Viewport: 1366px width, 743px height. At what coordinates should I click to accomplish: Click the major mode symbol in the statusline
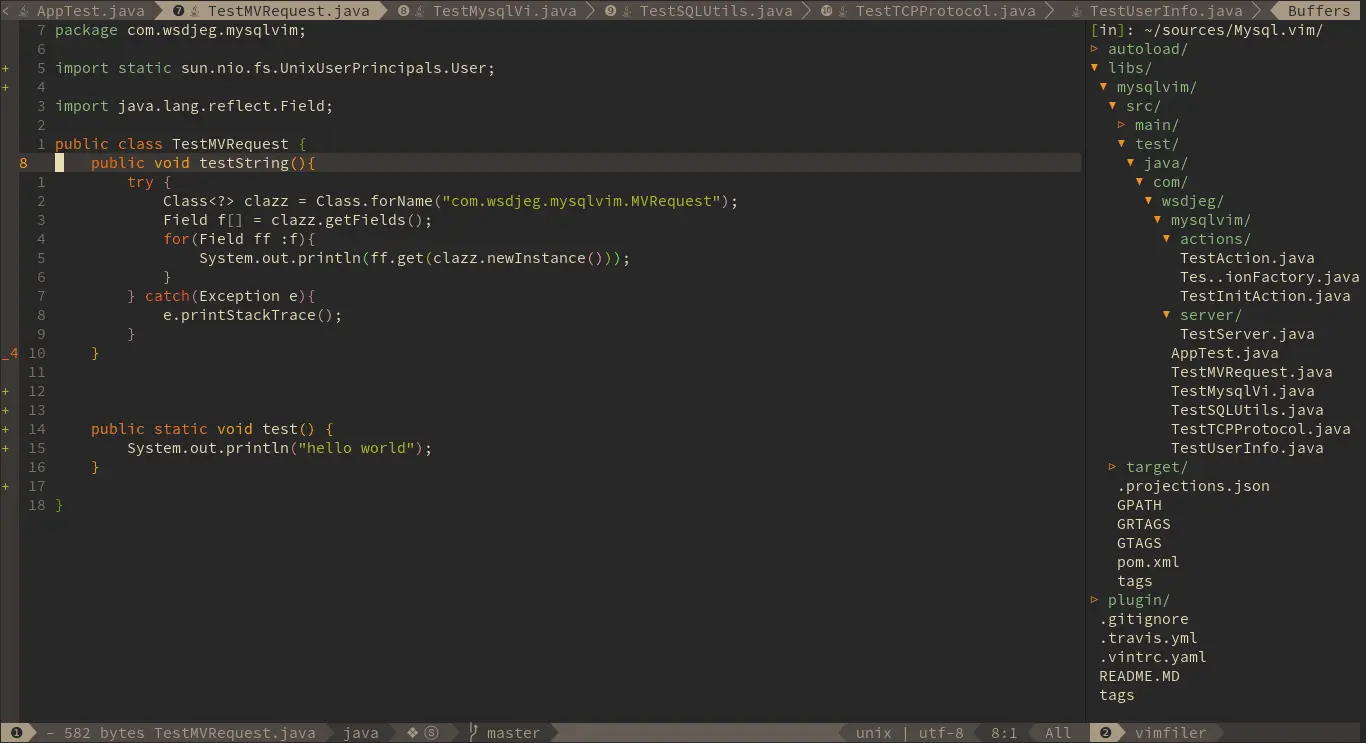point(412,733)
